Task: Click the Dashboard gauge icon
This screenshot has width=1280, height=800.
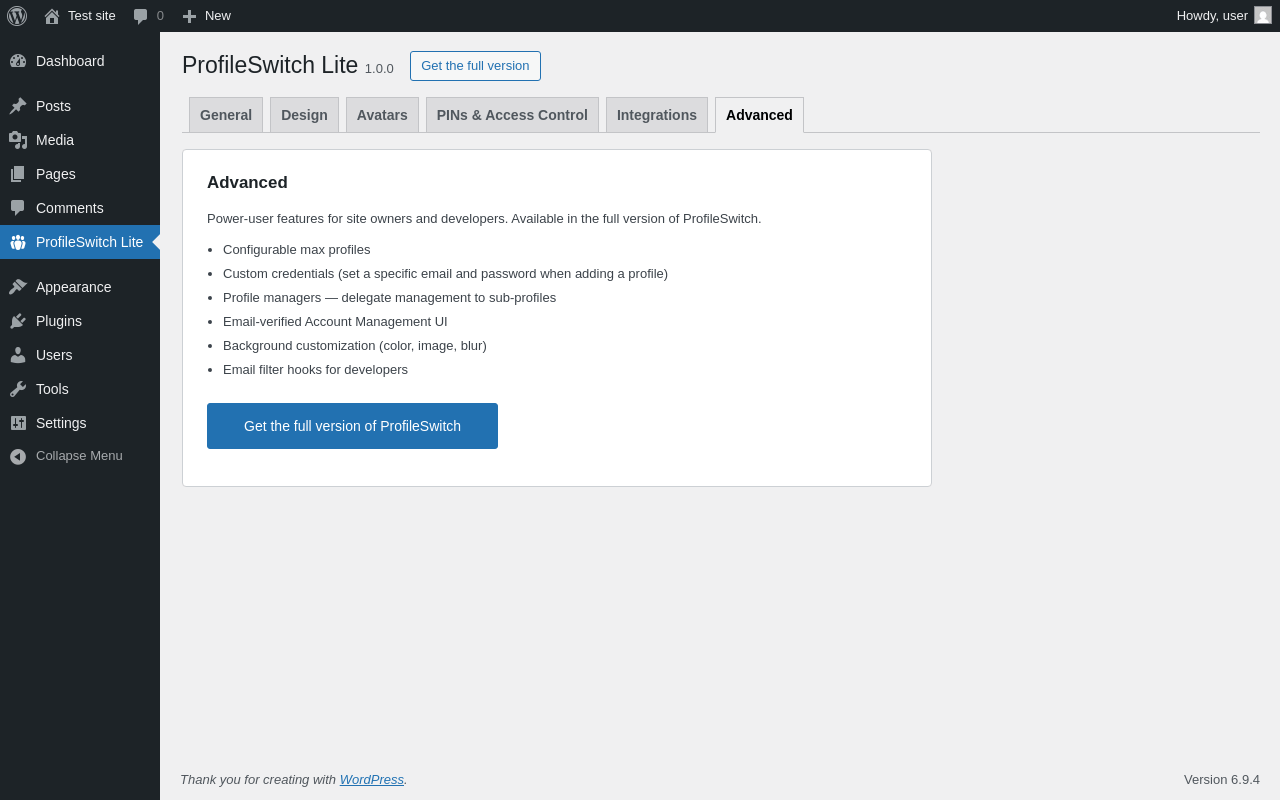Action: tap(18, 61)
